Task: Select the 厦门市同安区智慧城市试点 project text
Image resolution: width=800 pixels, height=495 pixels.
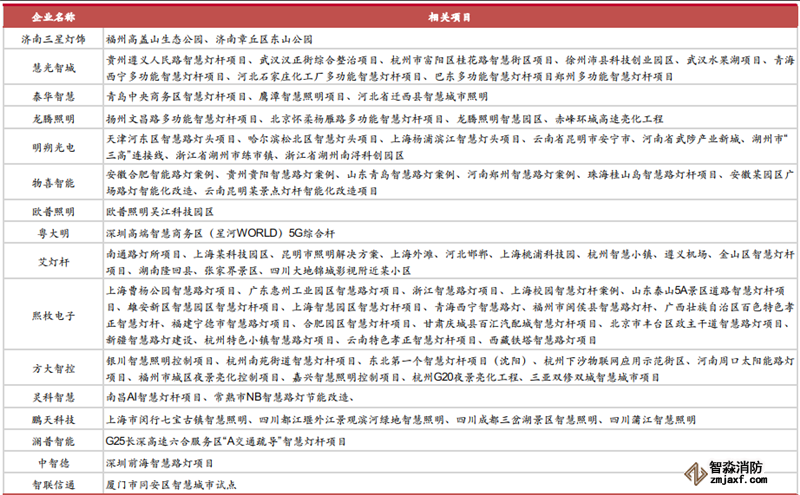Action: click(170, 482)
